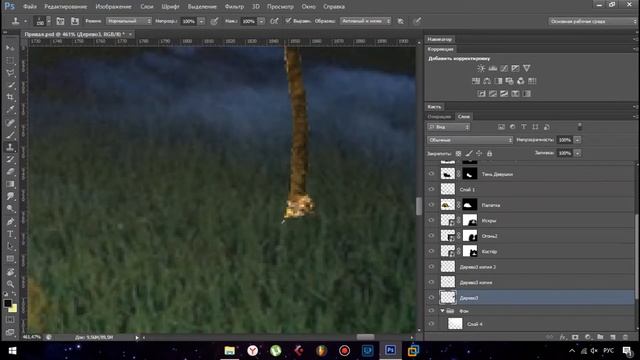Open the clone stamp mode dropdown
The image size is (640, 360).
pyautogui.click(x=129, y=21)
